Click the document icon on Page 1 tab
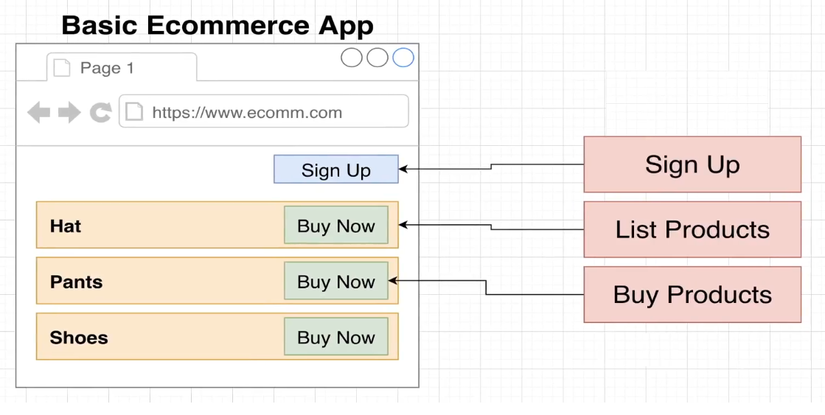This screenshot has width=825, height=415. coord(62,68)
